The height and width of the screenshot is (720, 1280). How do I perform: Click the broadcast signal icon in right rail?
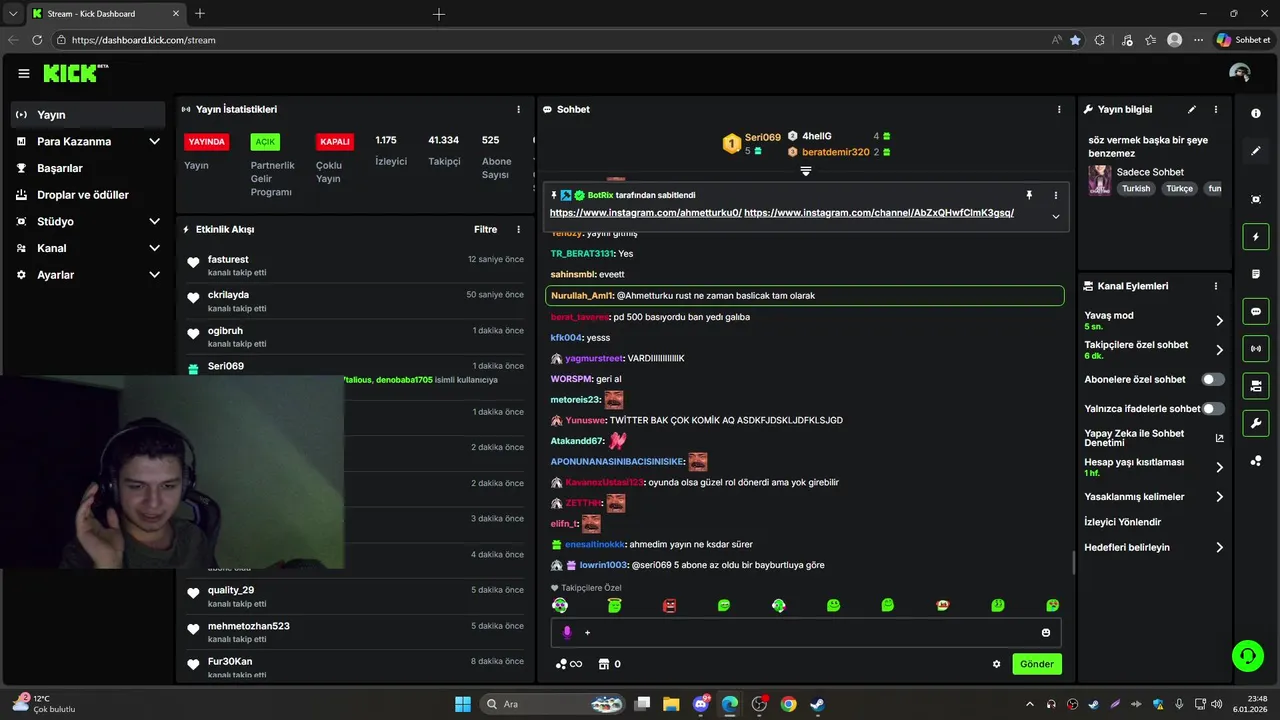click(1256, 348)
